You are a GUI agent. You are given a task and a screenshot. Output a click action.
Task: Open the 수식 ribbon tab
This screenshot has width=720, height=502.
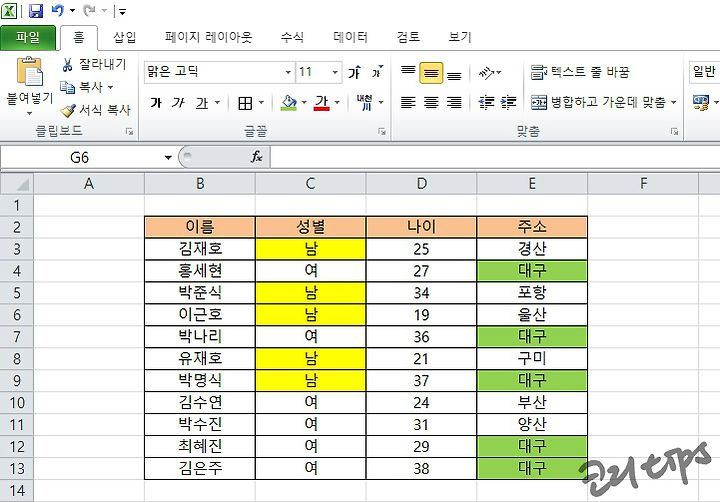tap(292, 37)
